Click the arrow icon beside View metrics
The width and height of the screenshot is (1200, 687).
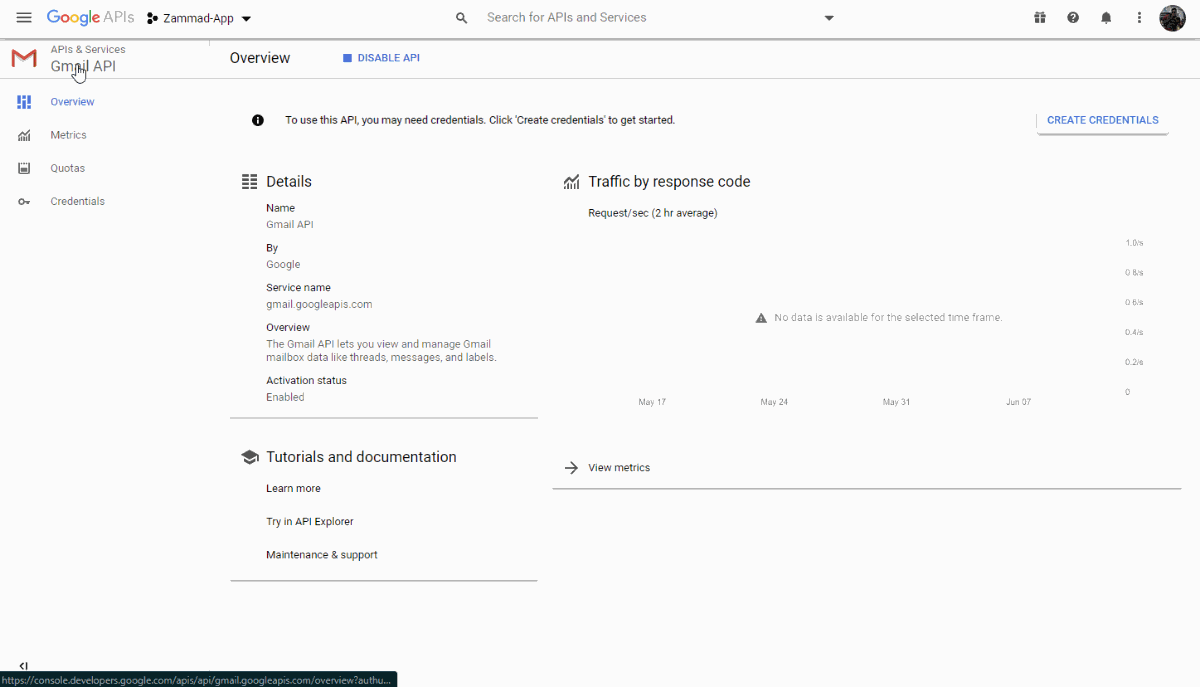pyautogui.click(x=571, y=468)
